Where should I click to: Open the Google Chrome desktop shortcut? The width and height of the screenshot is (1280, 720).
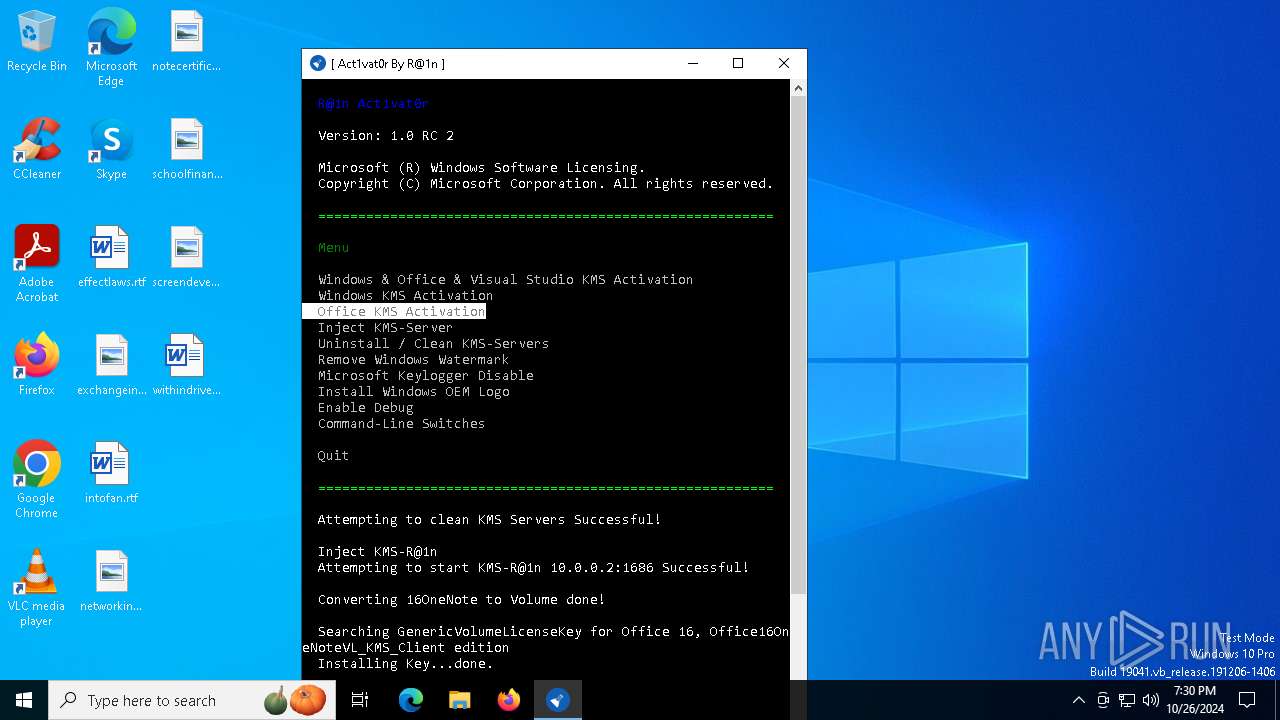pos(37,480)
